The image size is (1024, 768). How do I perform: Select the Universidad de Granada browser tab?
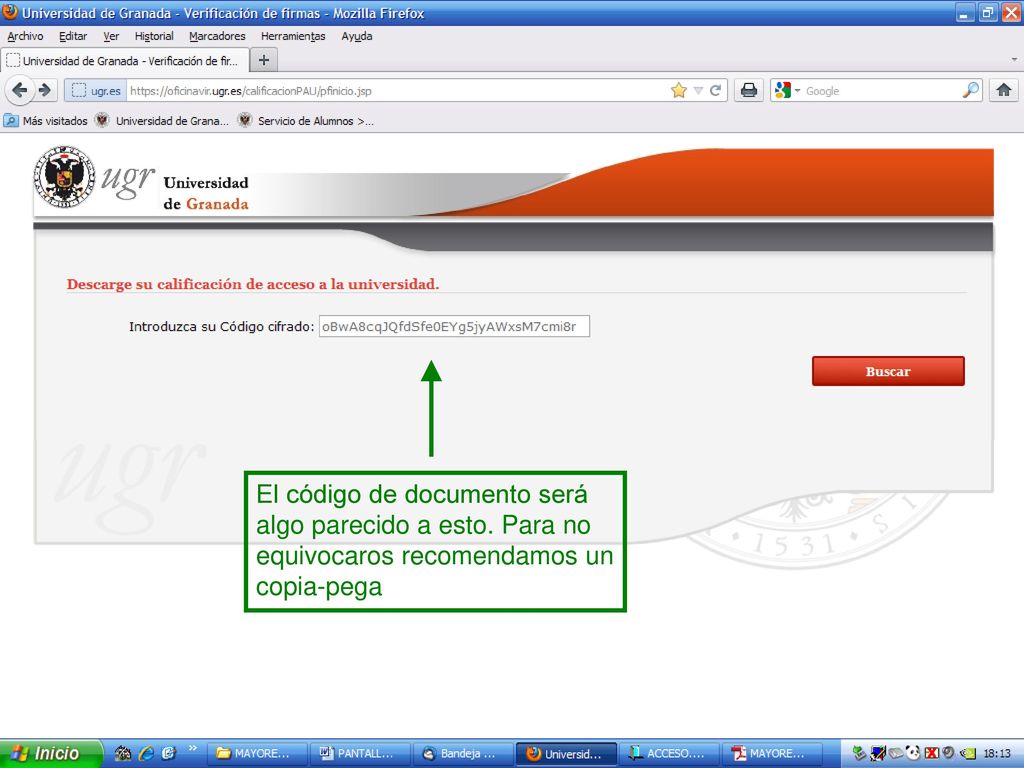124,61
